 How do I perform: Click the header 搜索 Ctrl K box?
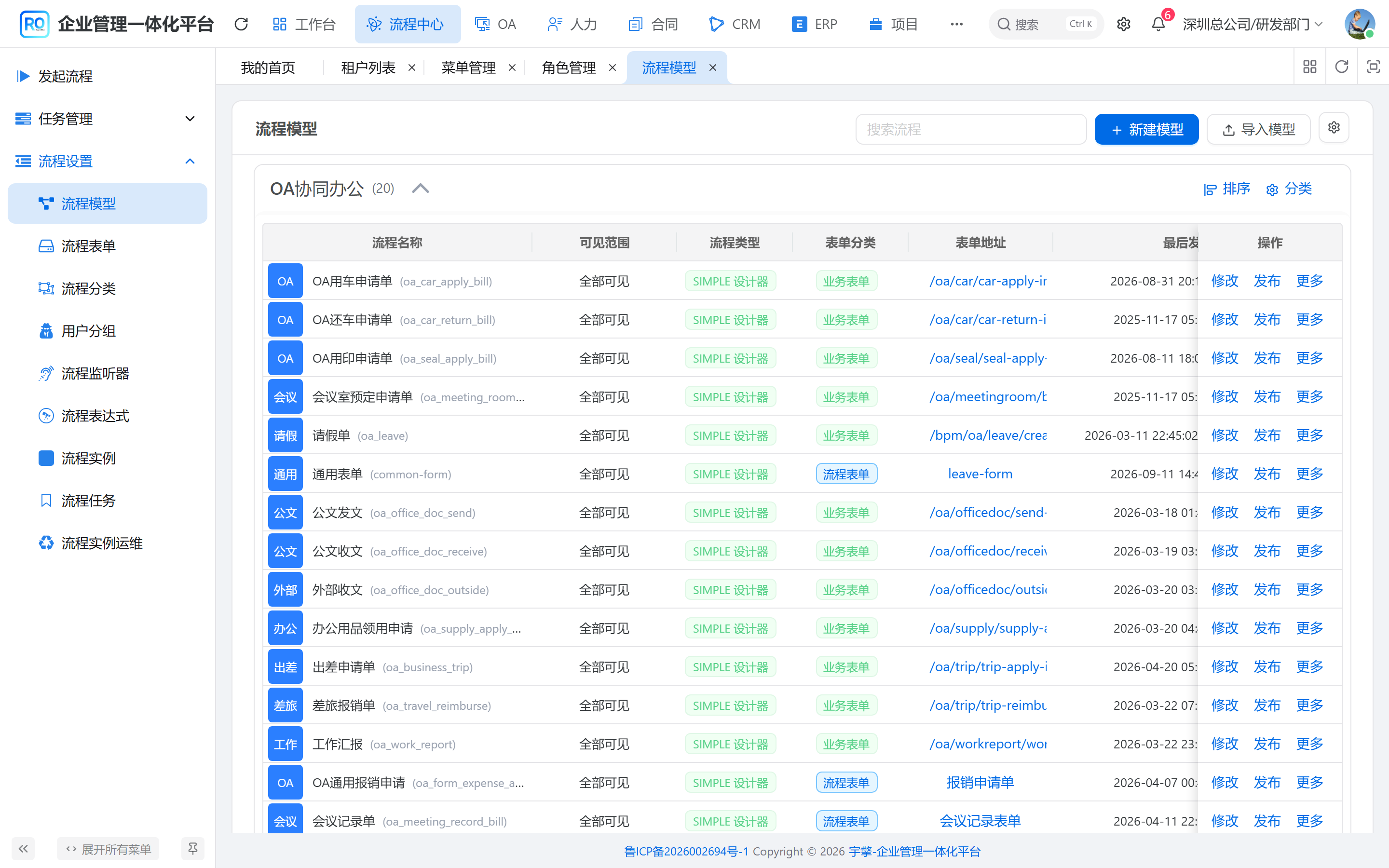[x=1047, y=24]
